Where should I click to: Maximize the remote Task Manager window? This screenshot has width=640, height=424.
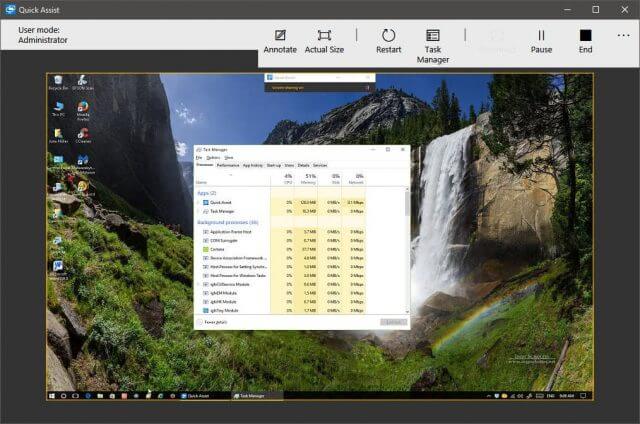click(x=388, y=150)
